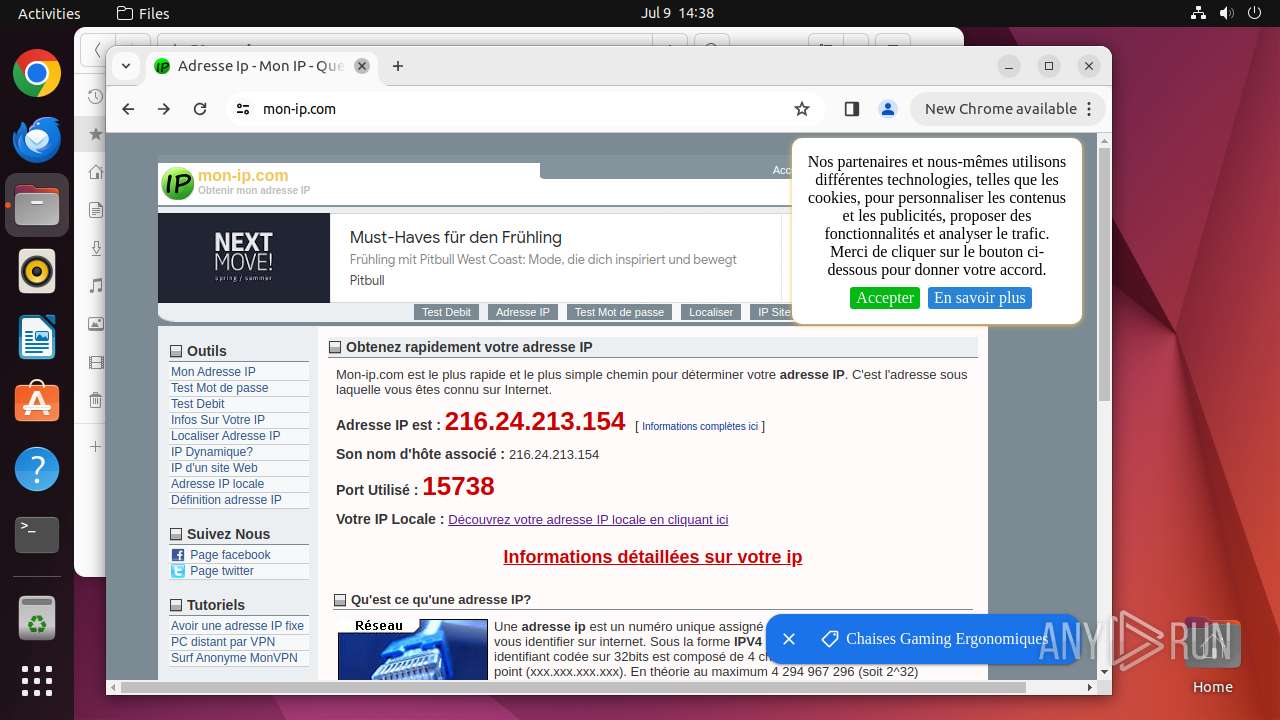
Task: Open Localiser in top nav
Action: (x=711, y=312)
